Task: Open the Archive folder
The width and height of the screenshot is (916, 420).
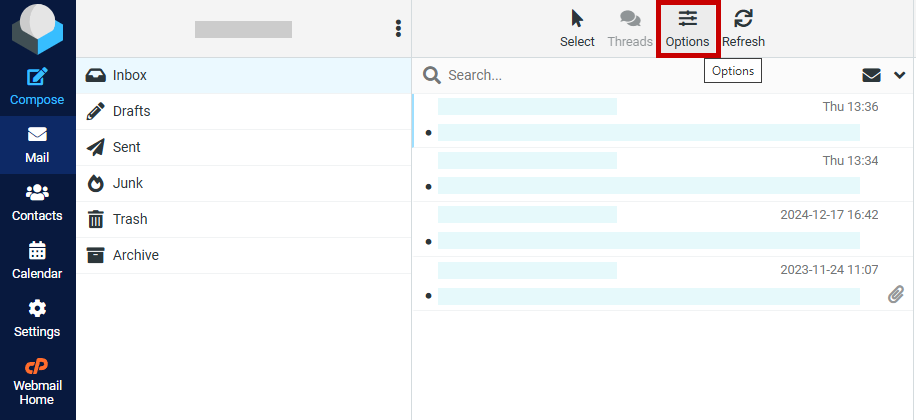Action: (x=244, y=255)
